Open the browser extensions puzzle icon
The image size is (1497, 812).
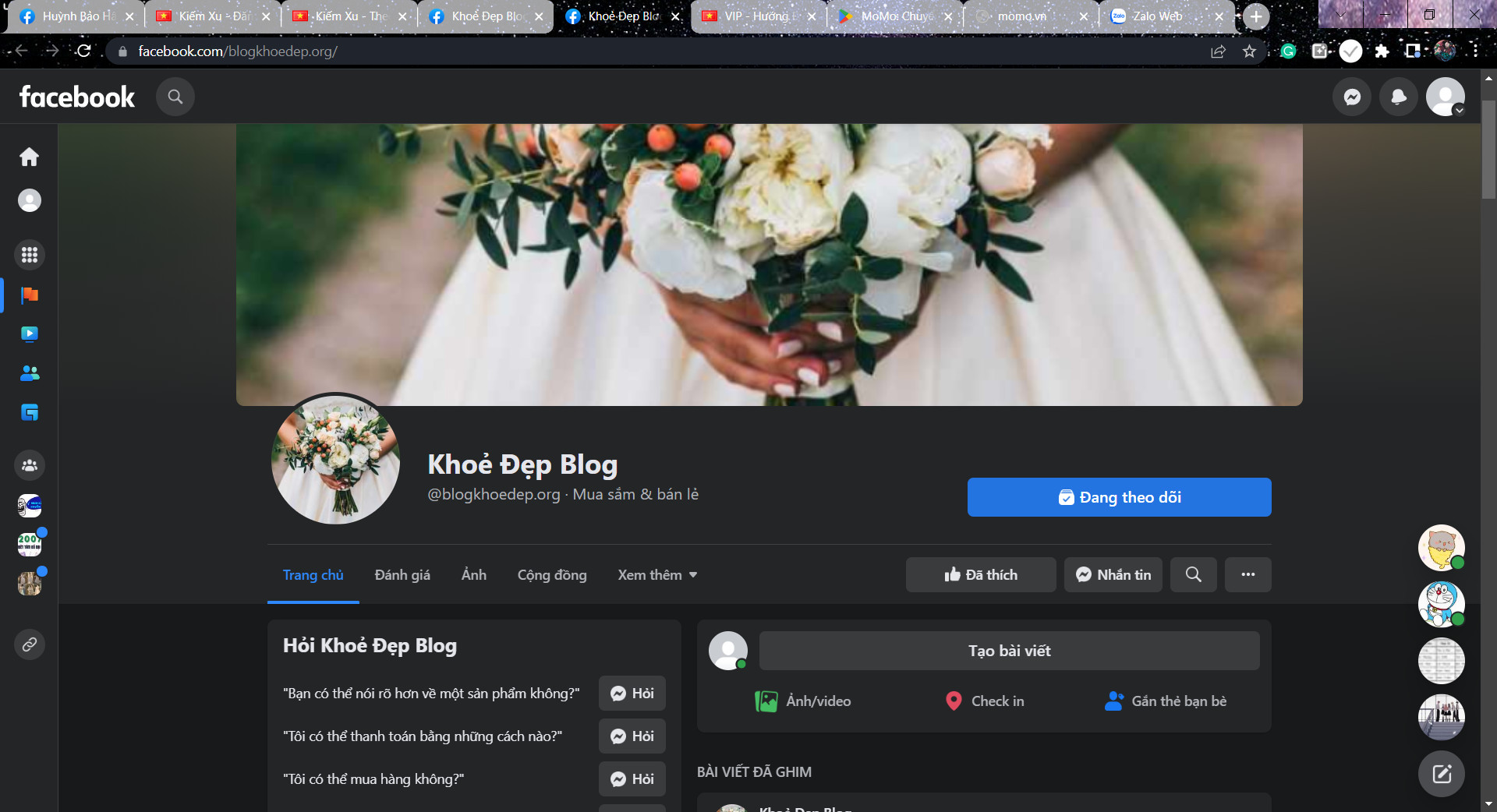[1382, 51]
